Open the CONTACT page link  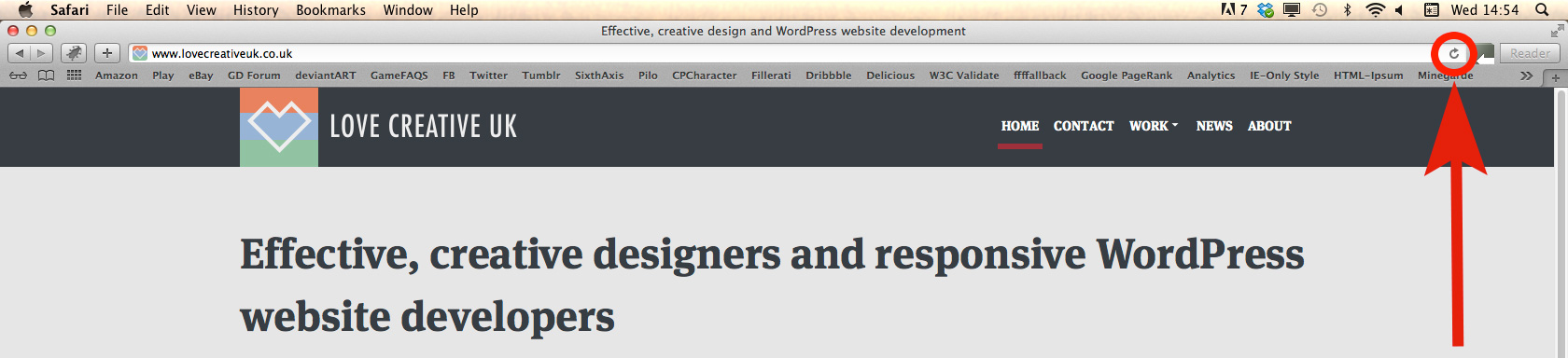1084,126
